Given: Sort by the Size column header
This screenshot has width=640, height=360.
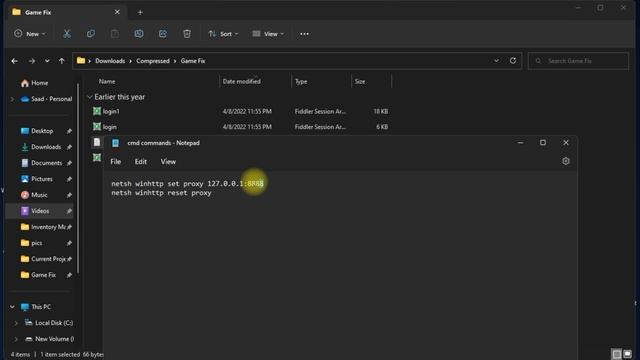Looking at the screenshot, I should 360,82.
